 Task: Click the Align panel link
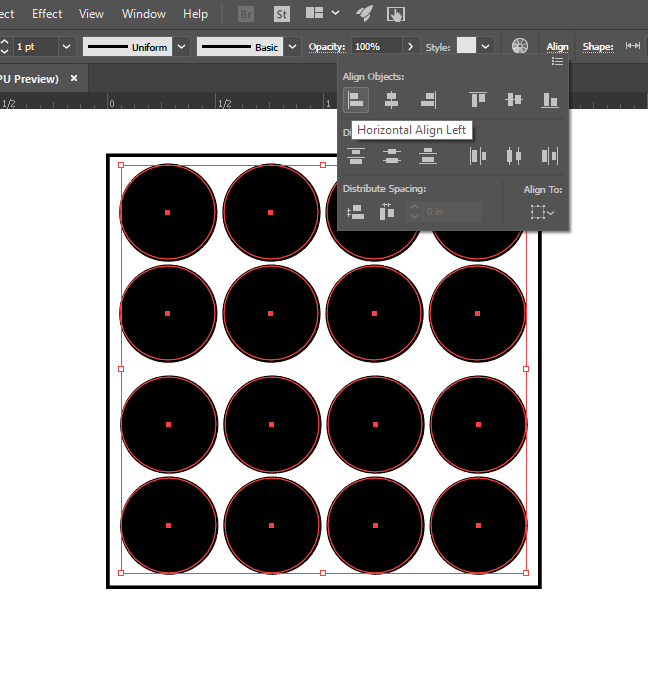tap(557, 47)
